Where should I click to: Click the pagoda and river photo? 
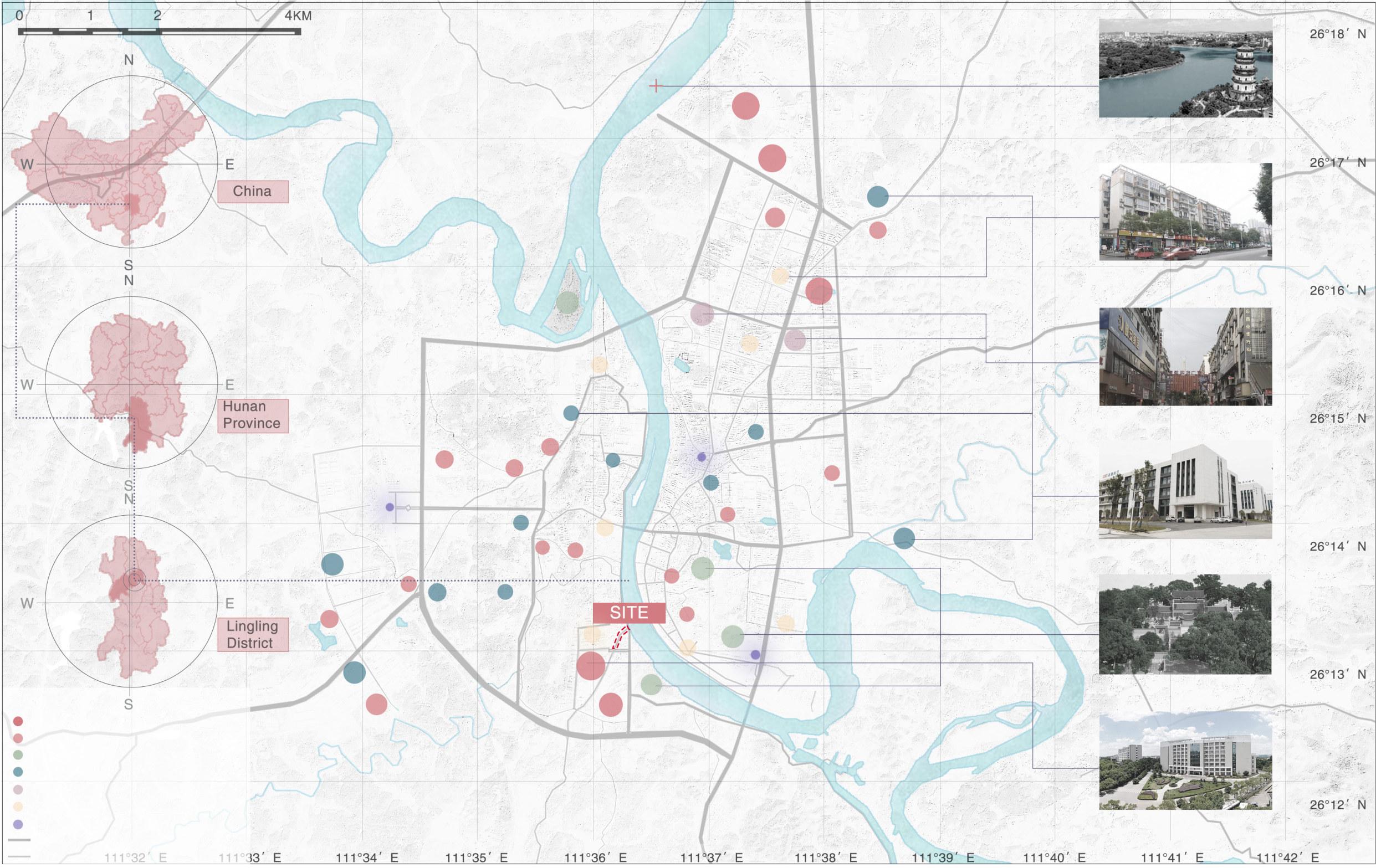pyautogui.click(x=1185, y=68)
